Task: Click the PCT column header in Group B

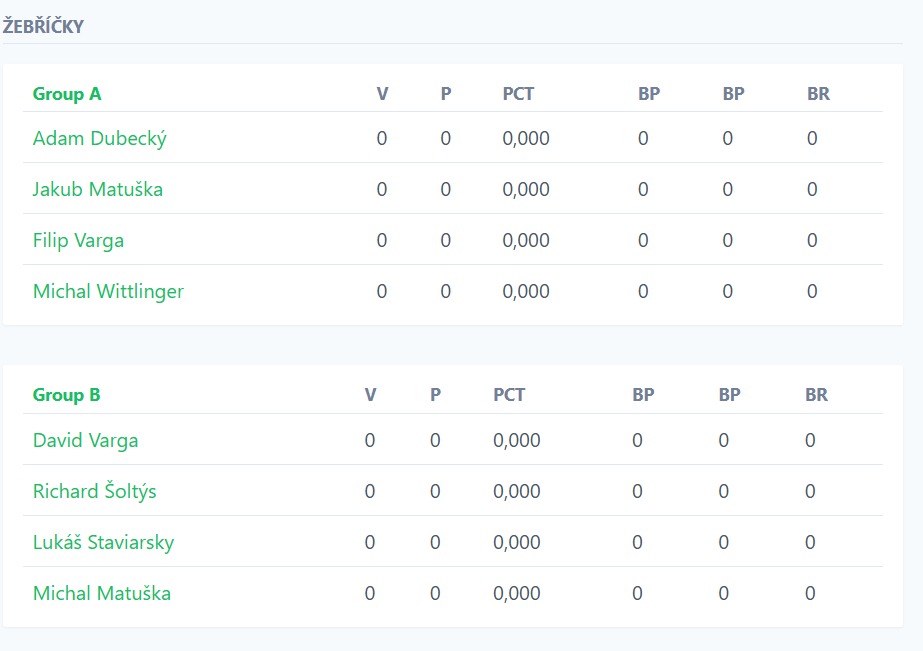Action: click(509, 395)
